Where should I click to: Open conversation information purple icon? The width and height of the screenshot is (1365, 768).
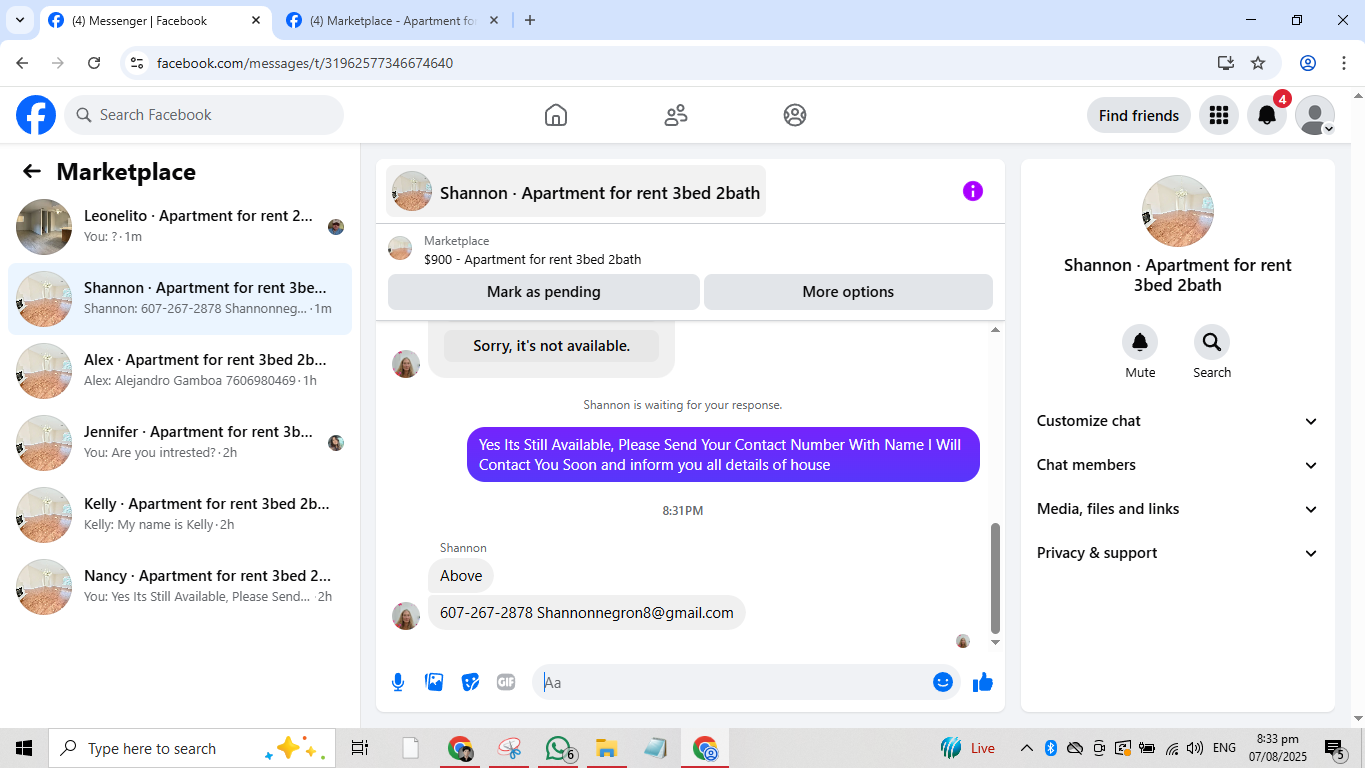coord(973,191)
